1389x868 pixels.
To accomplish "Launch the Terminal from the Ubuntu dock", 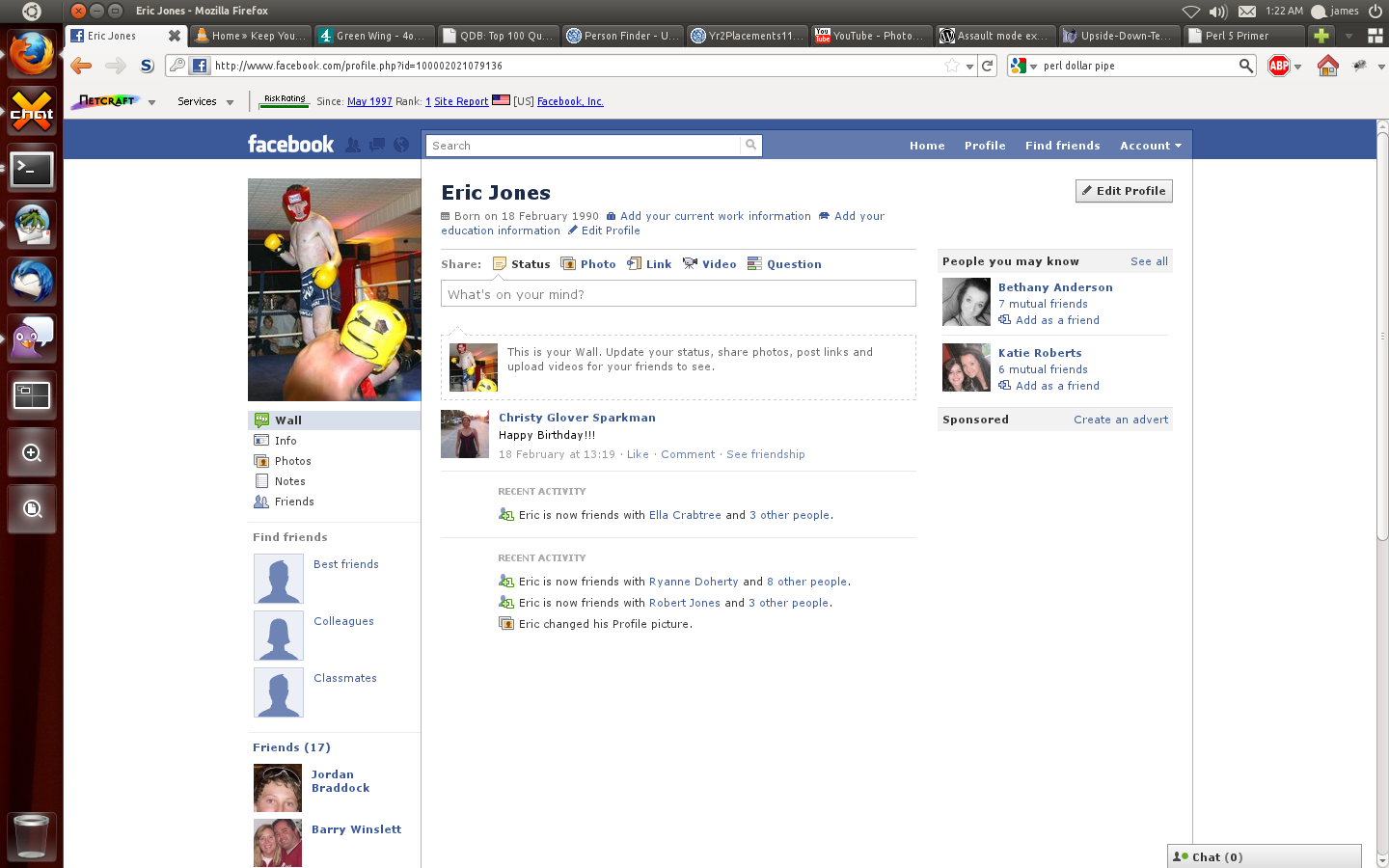I will click(x=32, y=171).
